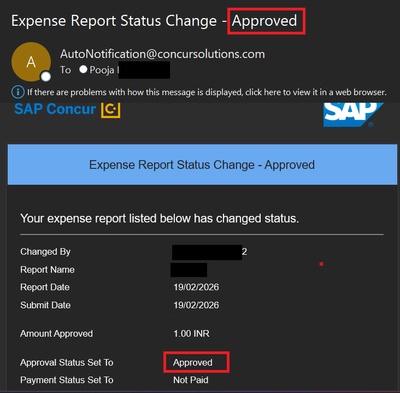Click the sender avatar with letter A

(x=31, y=62)
